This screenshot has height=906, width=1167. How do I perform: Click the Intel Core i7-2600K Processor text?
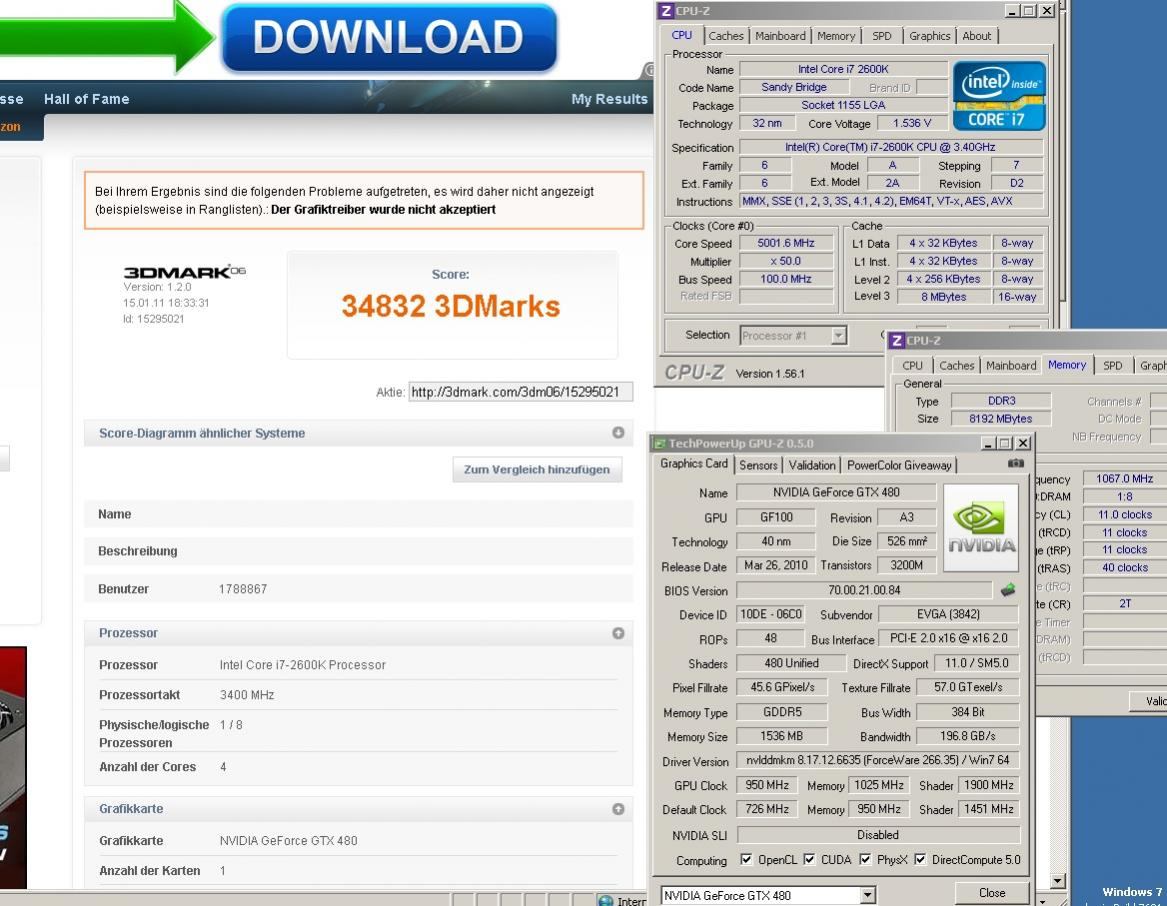tap(302, 665)
